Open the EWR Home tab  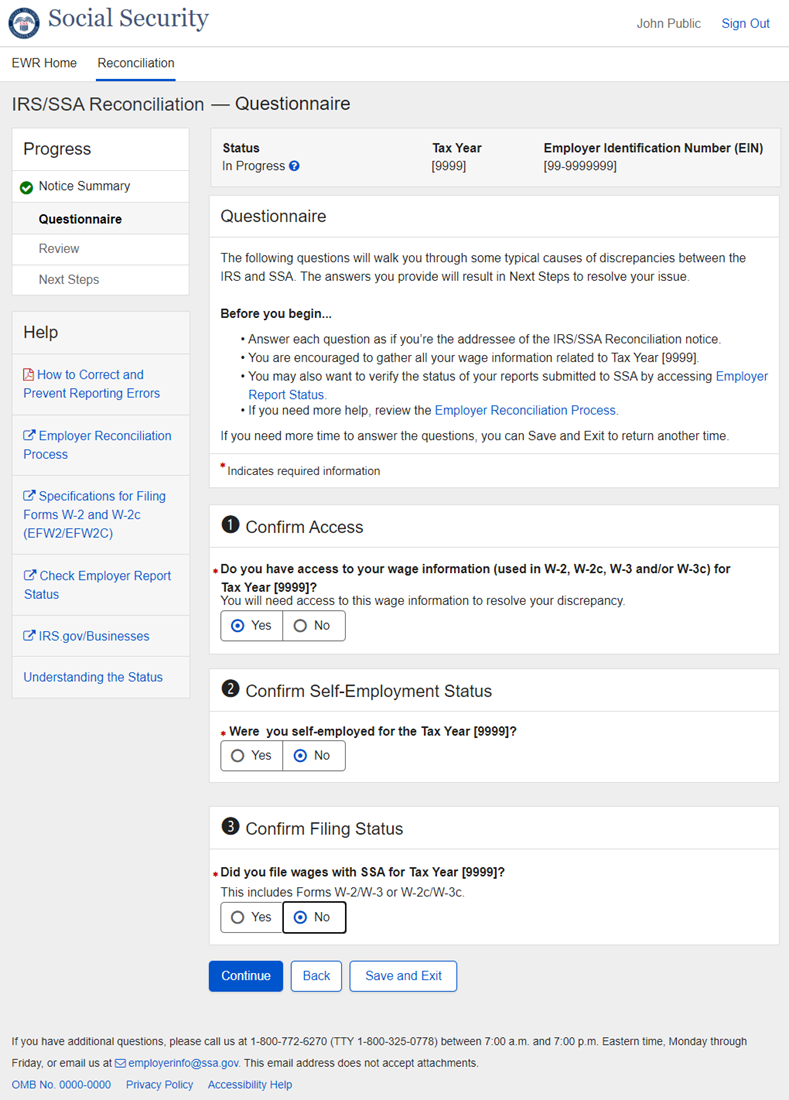pyautogui.click(x=44, y=63)
